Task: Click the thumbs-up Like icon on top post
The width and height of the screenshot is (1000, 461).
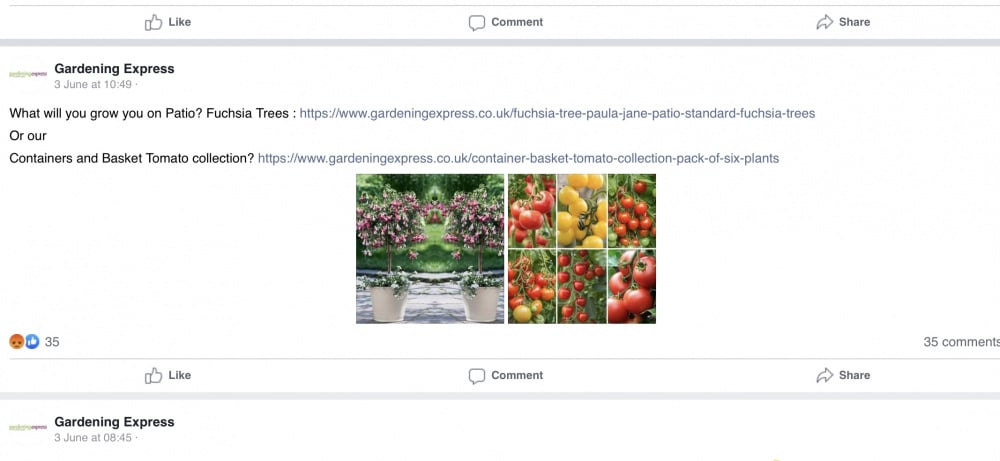Action: (x=154, y=22)
